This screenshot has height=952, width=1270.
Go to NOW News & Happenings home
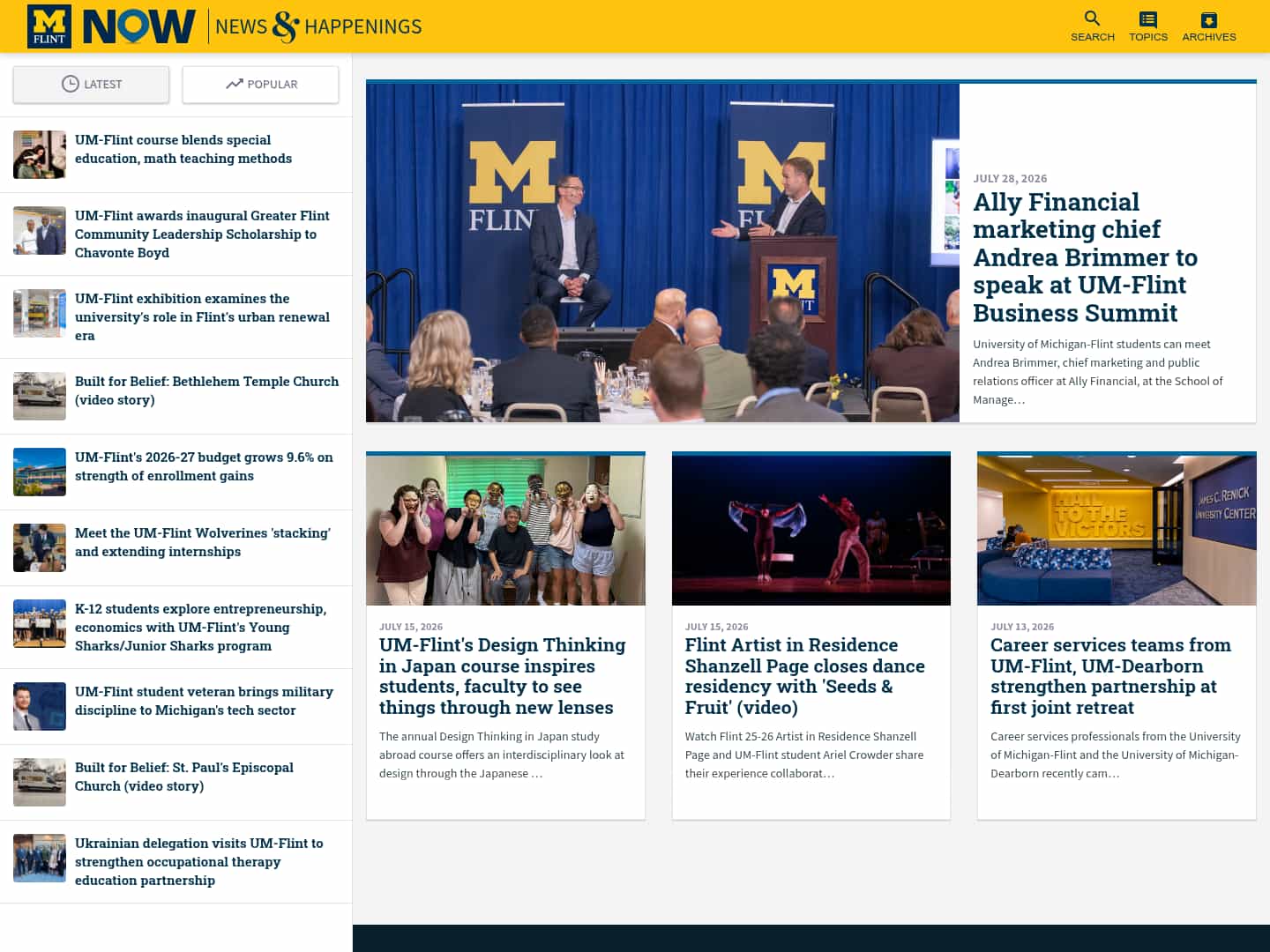pyautogui.click(x=252, y=26)
